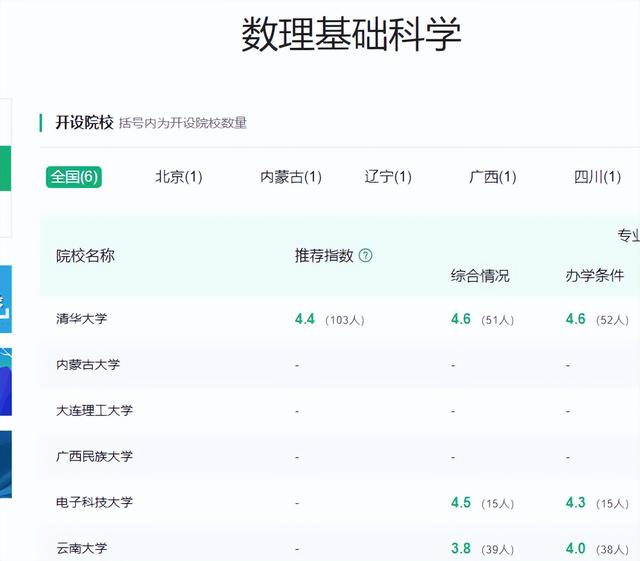Open the 内蒙古大学 school link
The width and height of the screenshot is (640, 561).
click(x=88, y=365)
